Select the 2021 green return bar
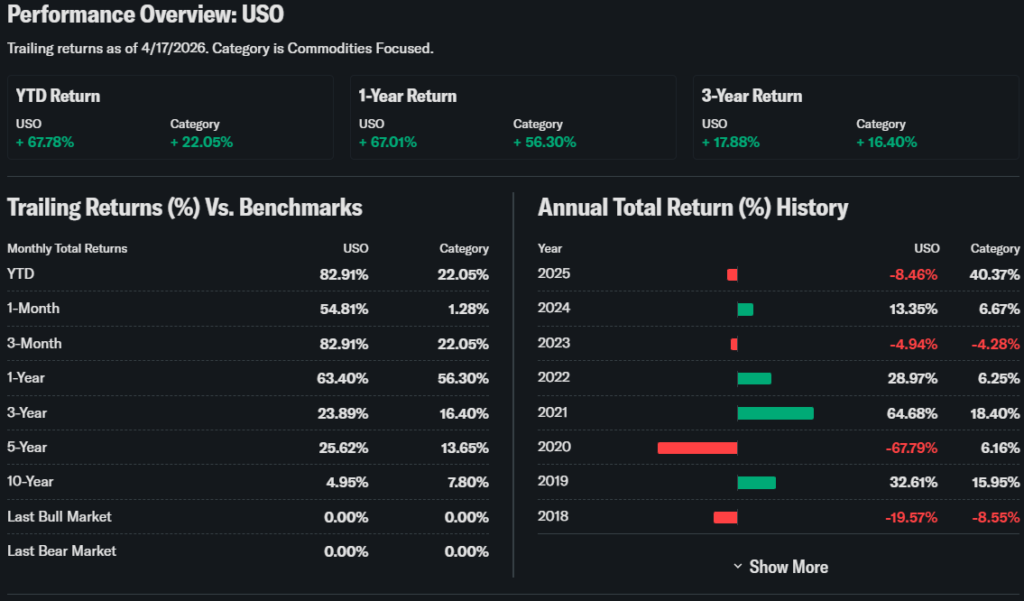 coord(775,413)
